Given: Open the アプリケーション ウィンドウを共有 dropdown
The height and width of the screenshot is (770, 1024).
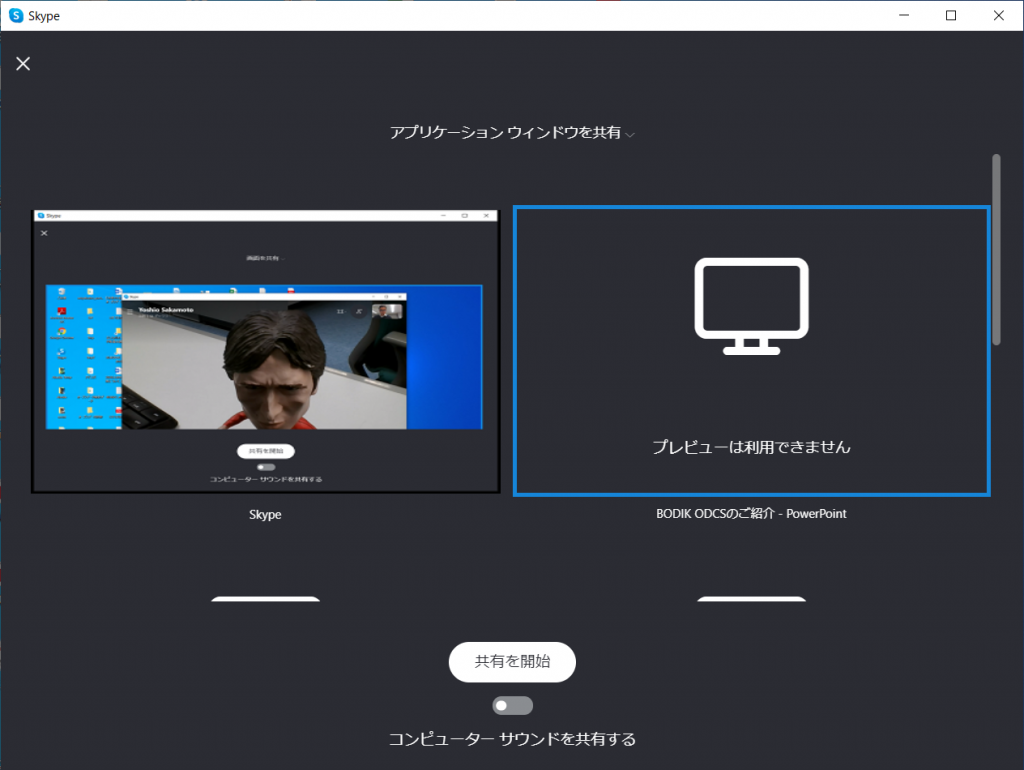Looking at the screenshot, I should click(505, 133).
